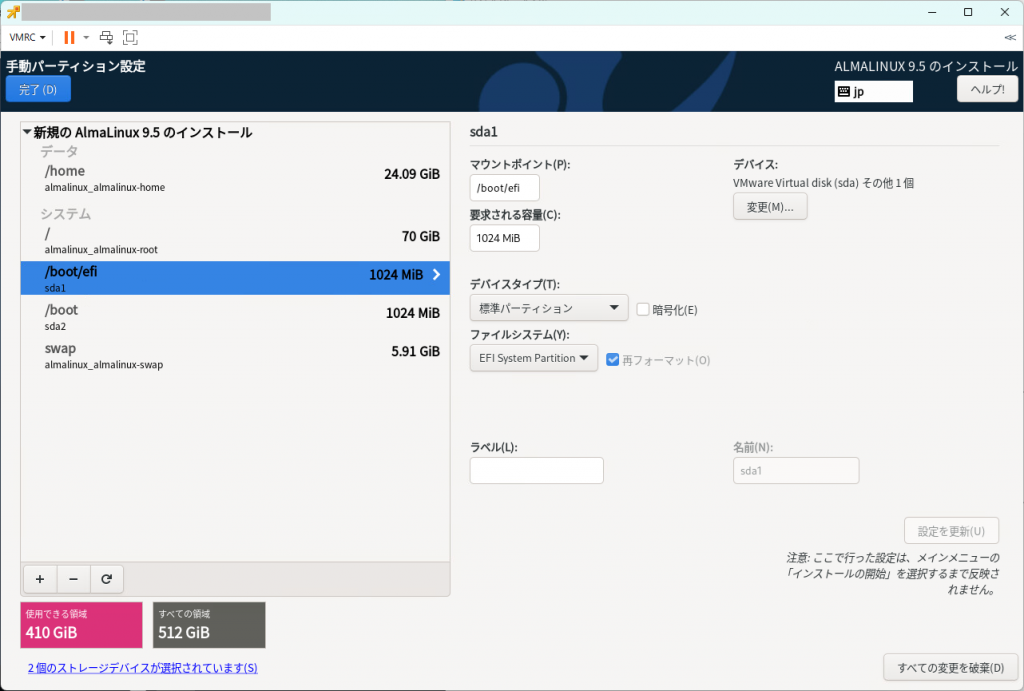Click the 5.91 GiB swap size value
The width and height of the screenshot is (1024, 691).
pyautogui.click(x=415, y=351)
